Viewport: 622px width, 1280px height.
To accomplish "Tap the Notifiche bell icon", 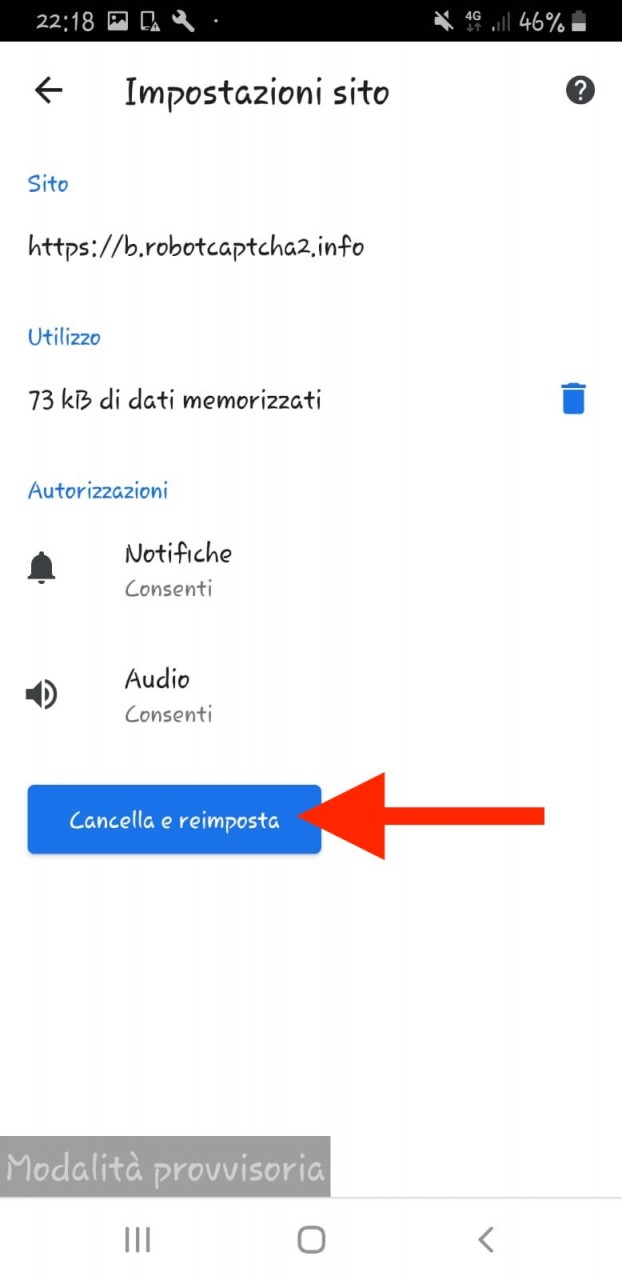I will point(42,569).
